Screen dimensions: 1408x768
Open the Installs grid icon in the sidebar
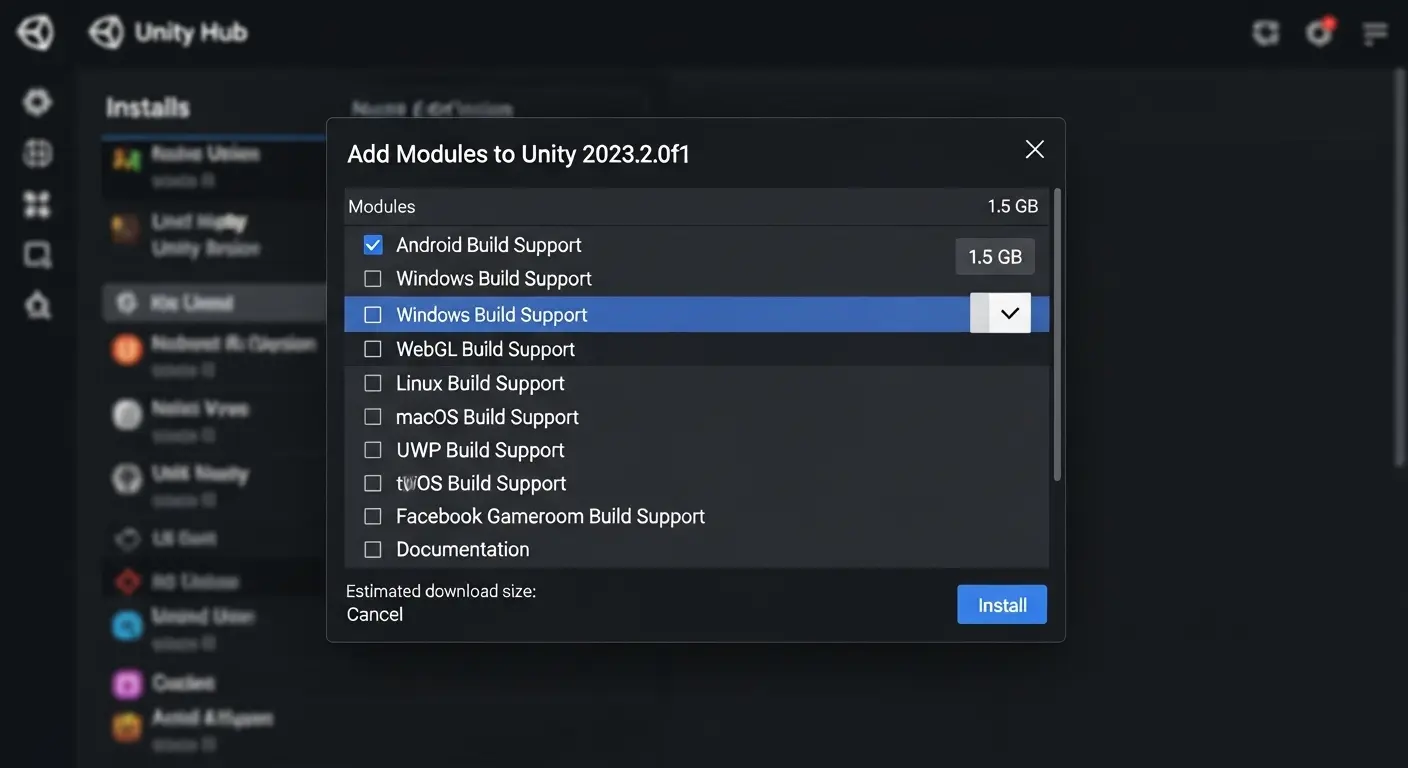pyautogui.click(x=35, y=203)
